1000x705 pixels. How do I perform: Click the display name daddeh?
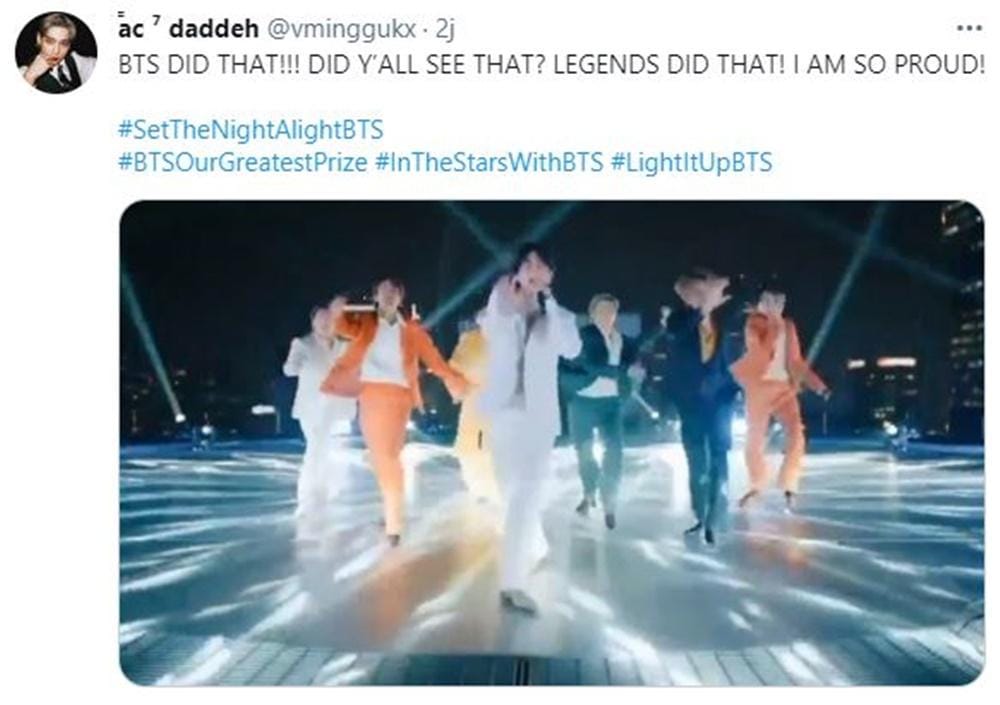point(214,29)
